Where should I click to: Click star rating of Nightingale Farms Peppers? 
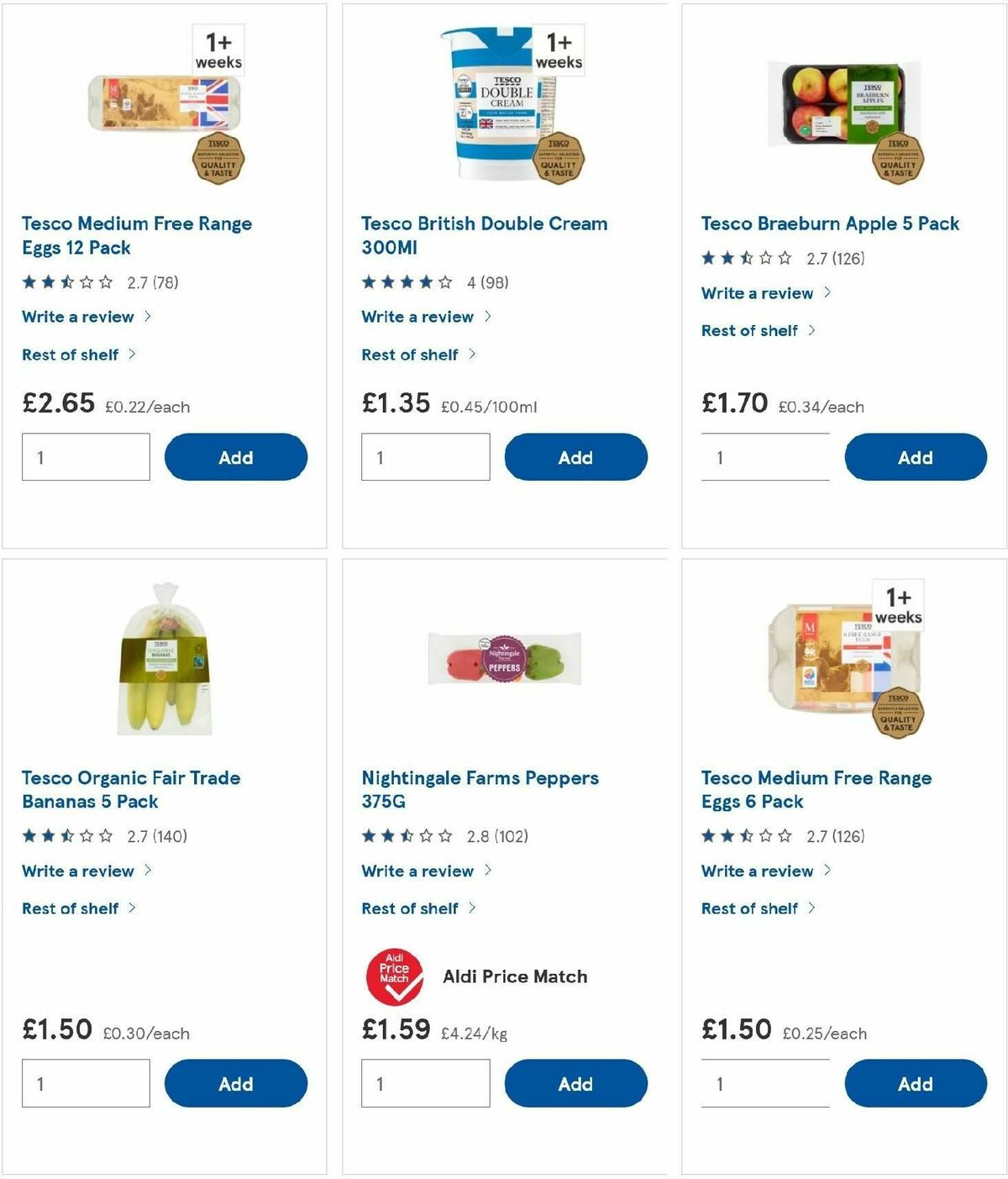point(407,836)
